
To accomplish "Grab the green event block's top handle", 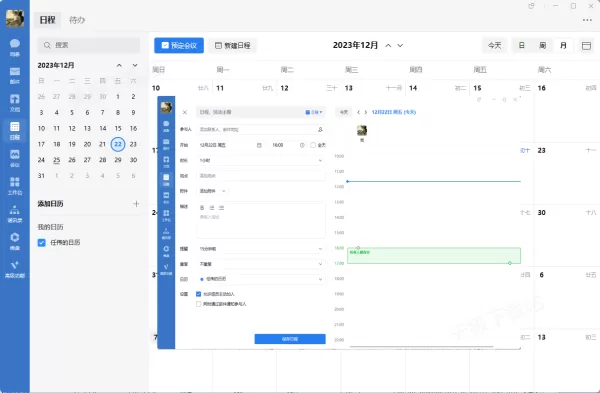I will click(x=358, y=248).
